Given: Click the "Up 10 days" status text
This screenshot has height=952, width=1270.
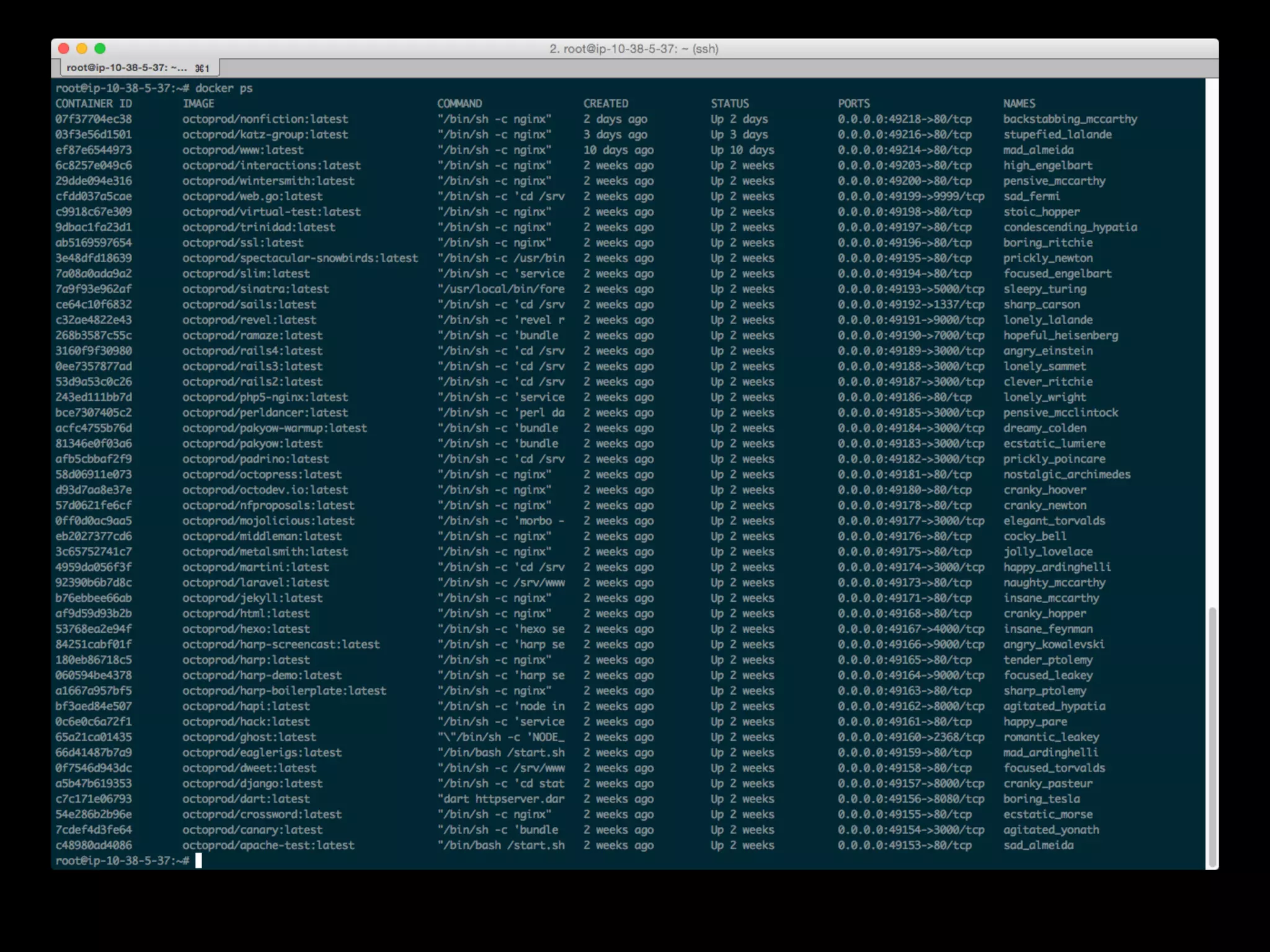Looking at the screenshot, I should [742, 150].
